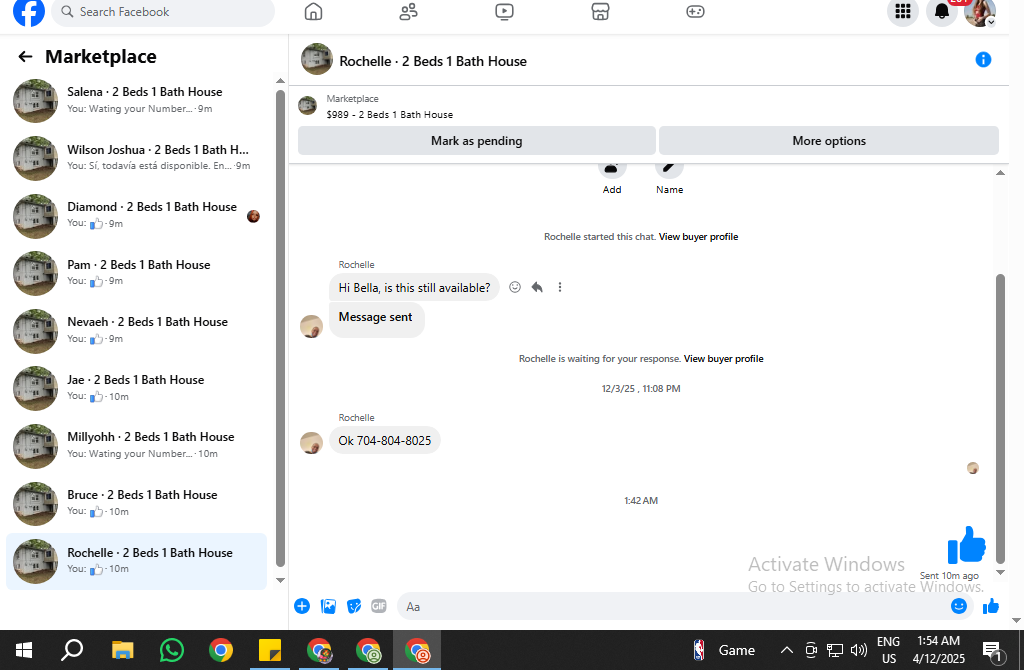Click the 'Ok 704-804-8025' message
Image resolution: width=1024 pixels, height=670 pixels.
(385, 441)
